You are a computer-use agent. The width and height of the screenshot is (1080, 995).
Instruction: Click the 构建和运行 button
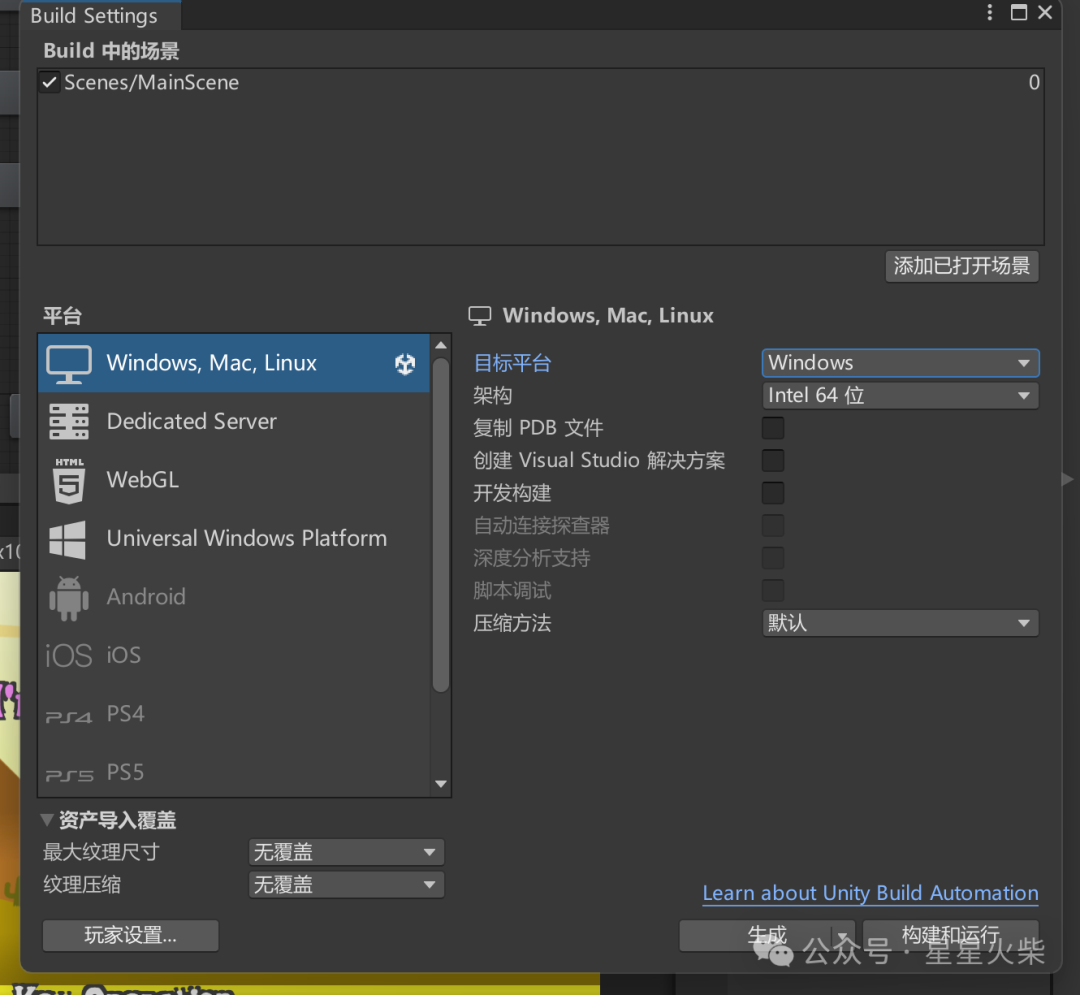coord(951,936)
